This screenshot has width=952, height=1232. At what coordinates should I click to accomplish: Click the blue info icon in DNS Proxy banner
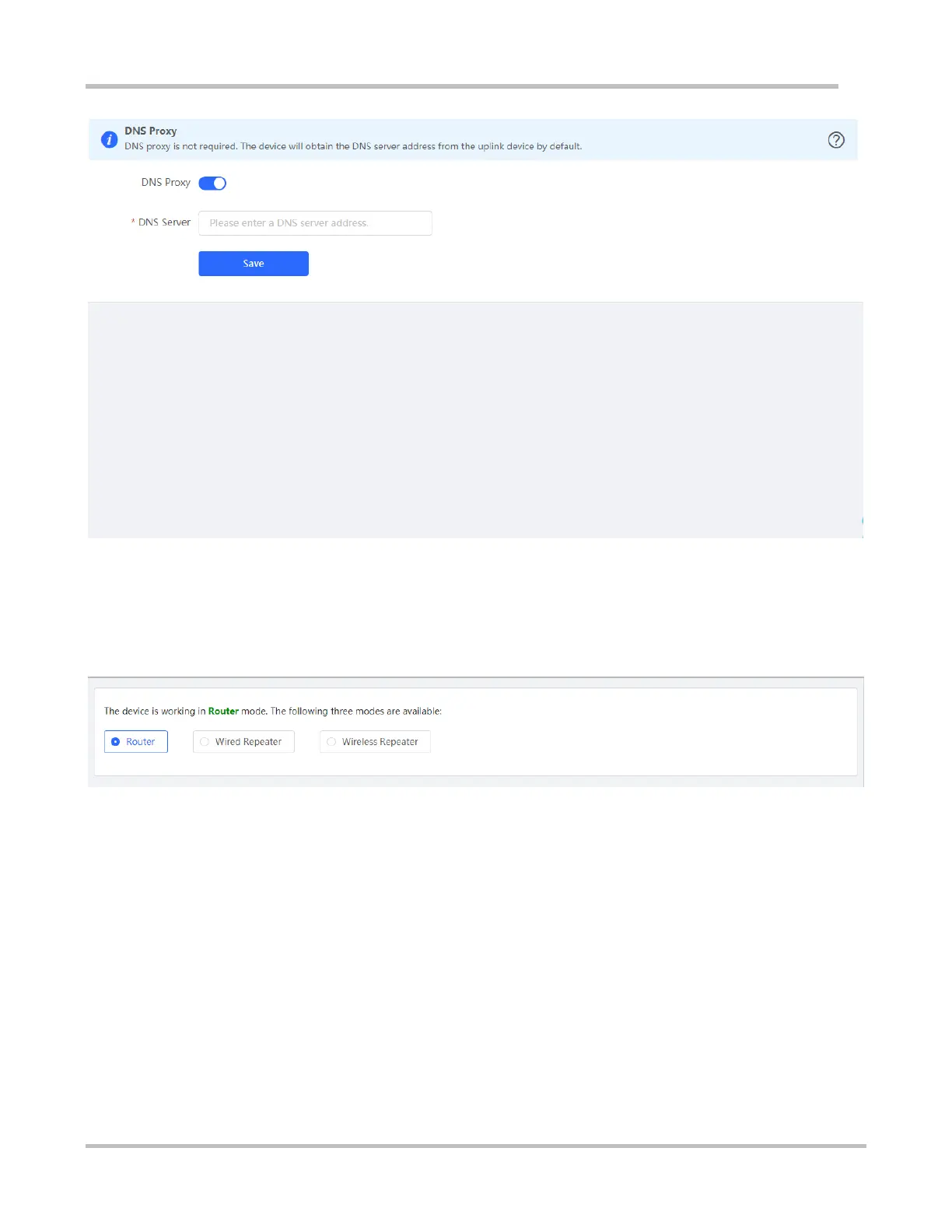click(110, 140)
